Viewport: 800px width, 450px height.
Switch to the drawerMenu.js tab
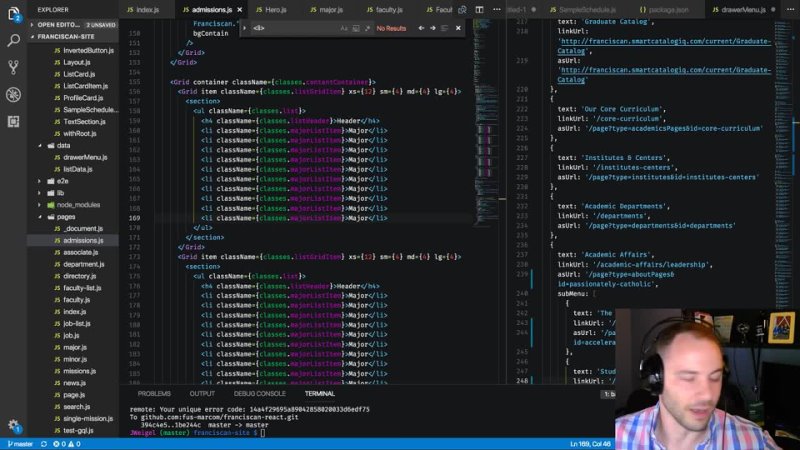click(743, 10)
